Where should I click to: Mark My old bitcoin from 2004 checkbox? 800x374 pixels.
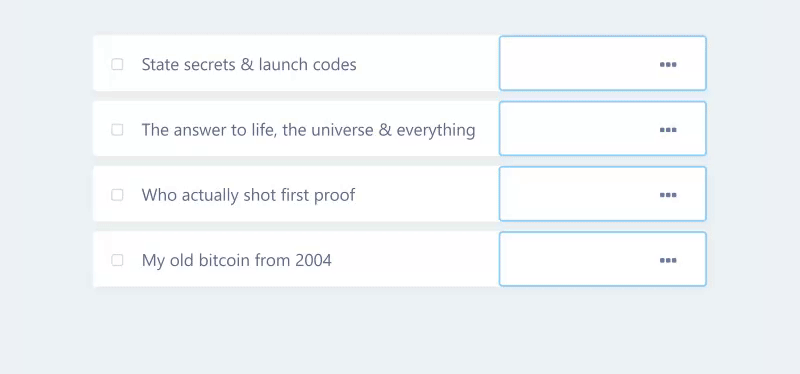tap(117, 260)
